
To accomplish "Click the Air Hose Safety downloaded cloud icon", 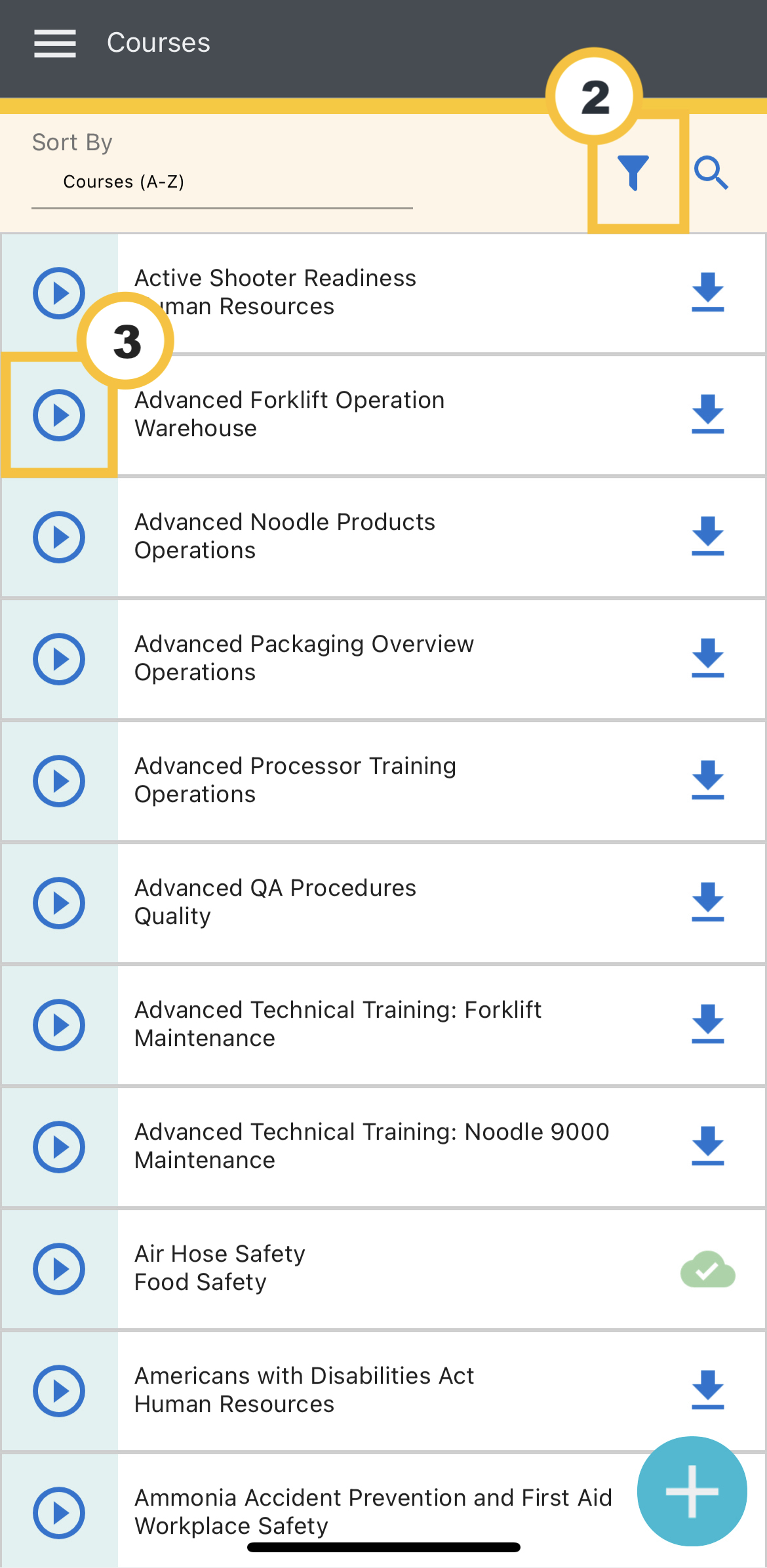I will tap(708, 1269).
